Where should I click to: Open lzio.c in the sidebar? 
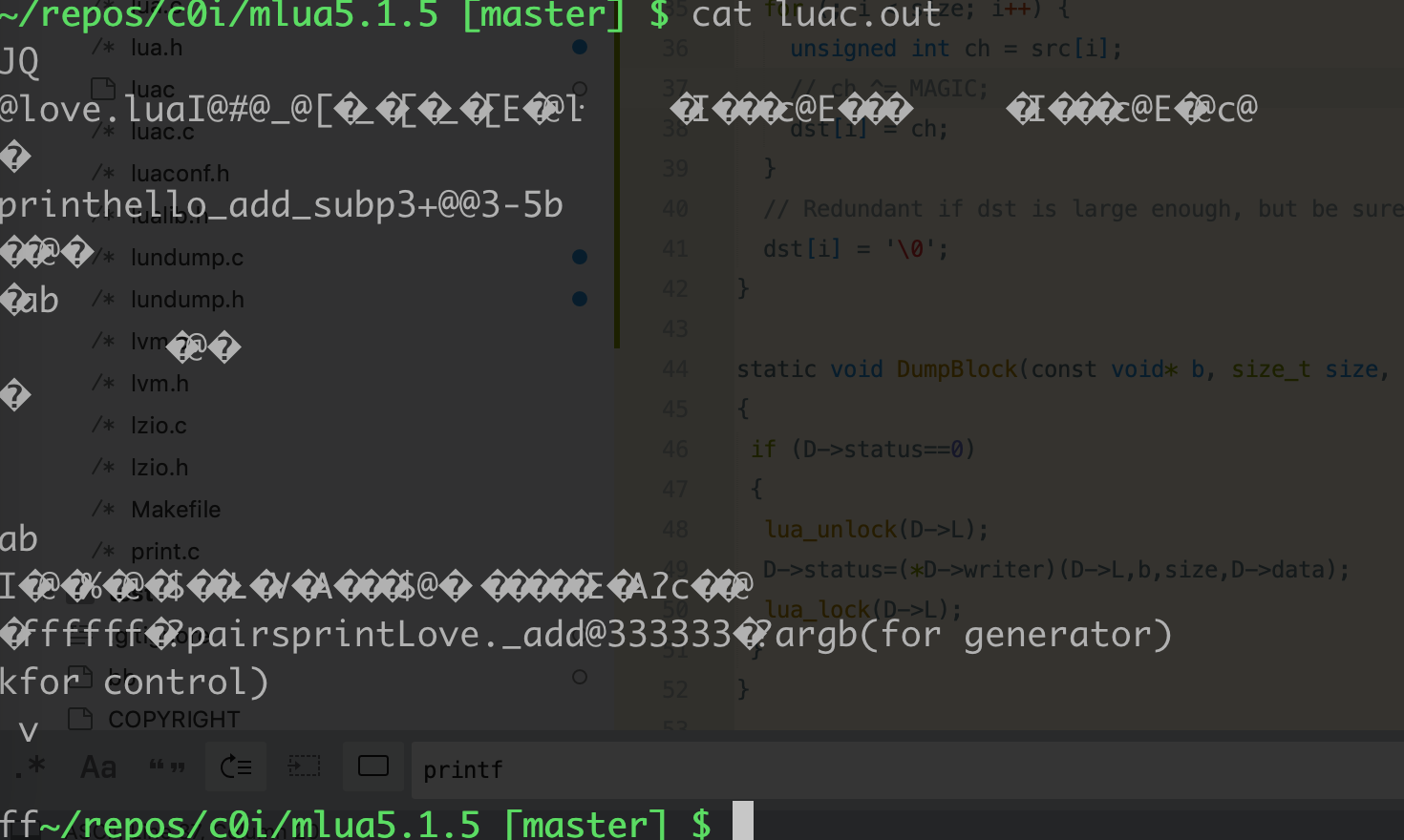tap(159, 426)
